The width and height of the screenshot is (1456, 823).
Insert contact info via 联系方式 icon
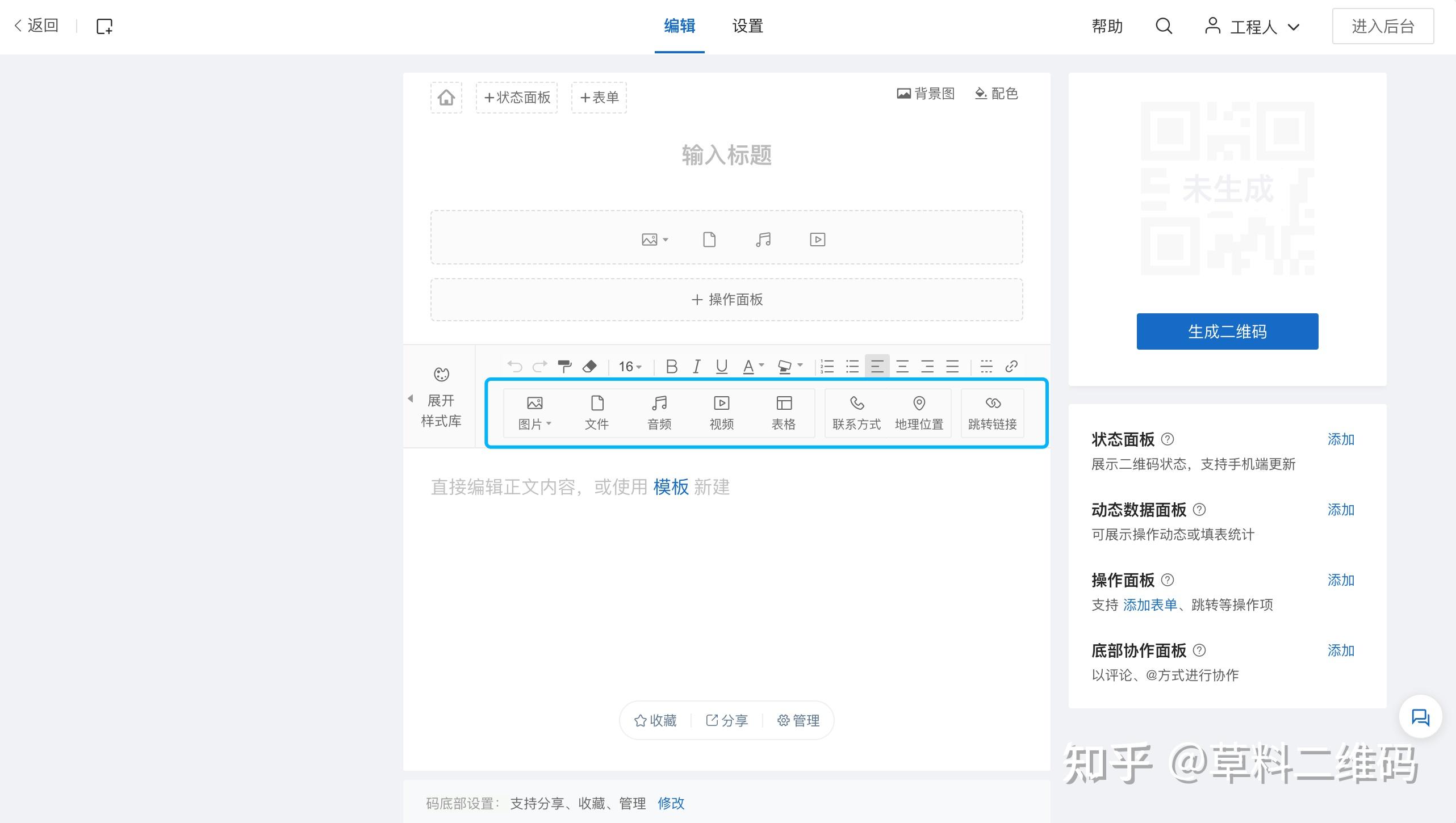856,413
